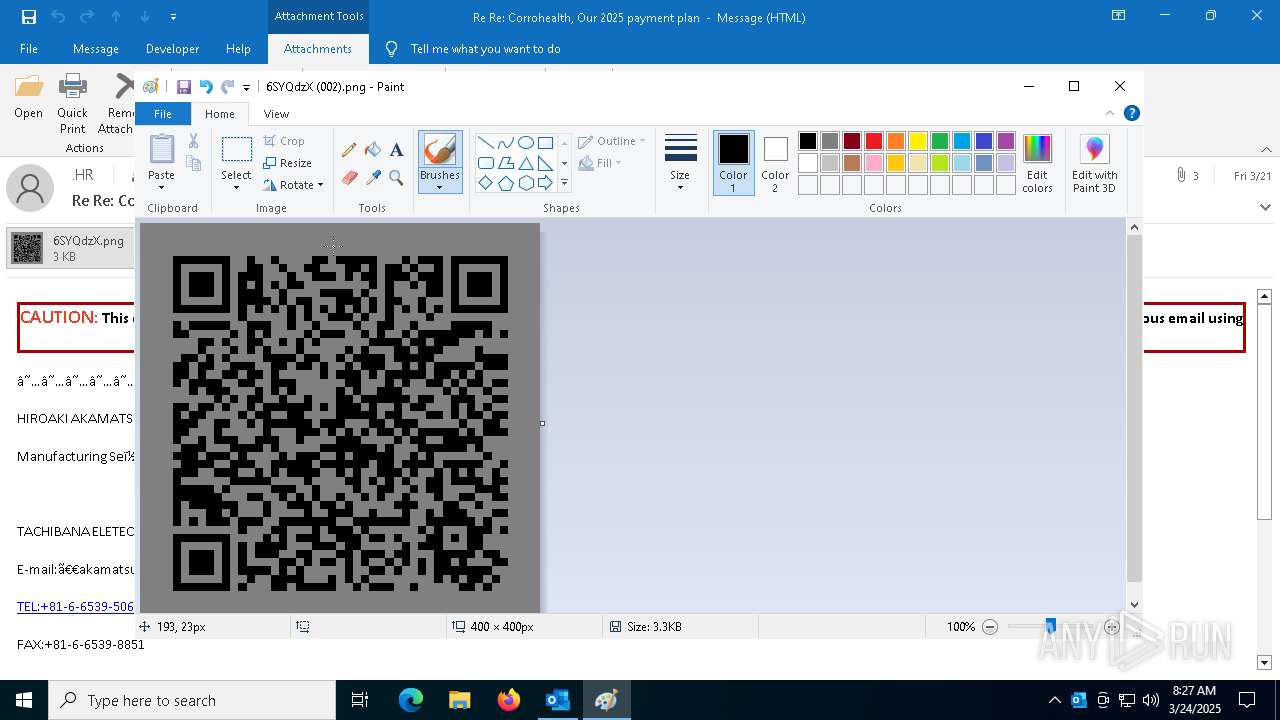Select the Eraser tool in Paint
1280x720 pixels.
coord(349,178)
